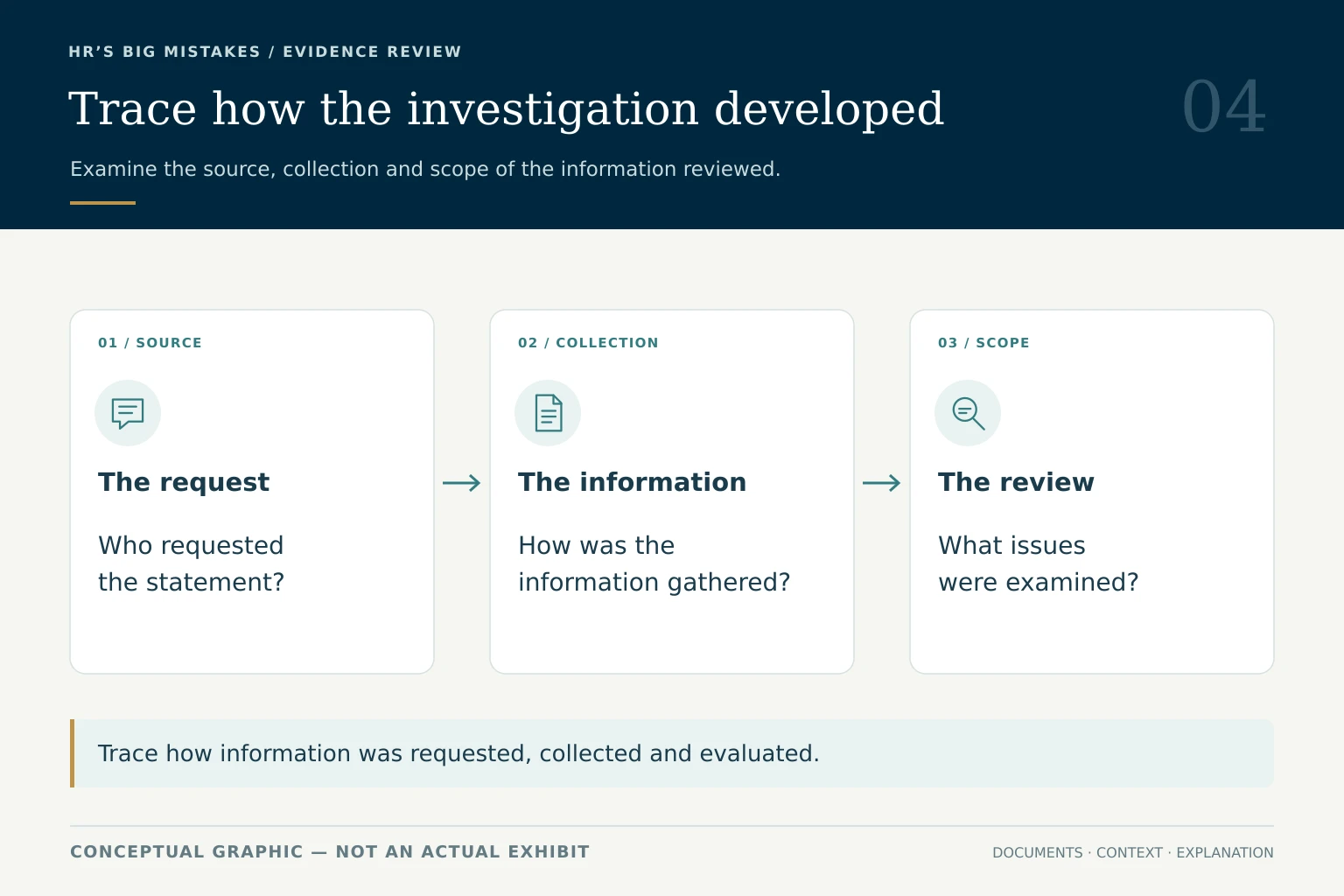Select the "02 / COLLECTION" label

click(588, 343)
